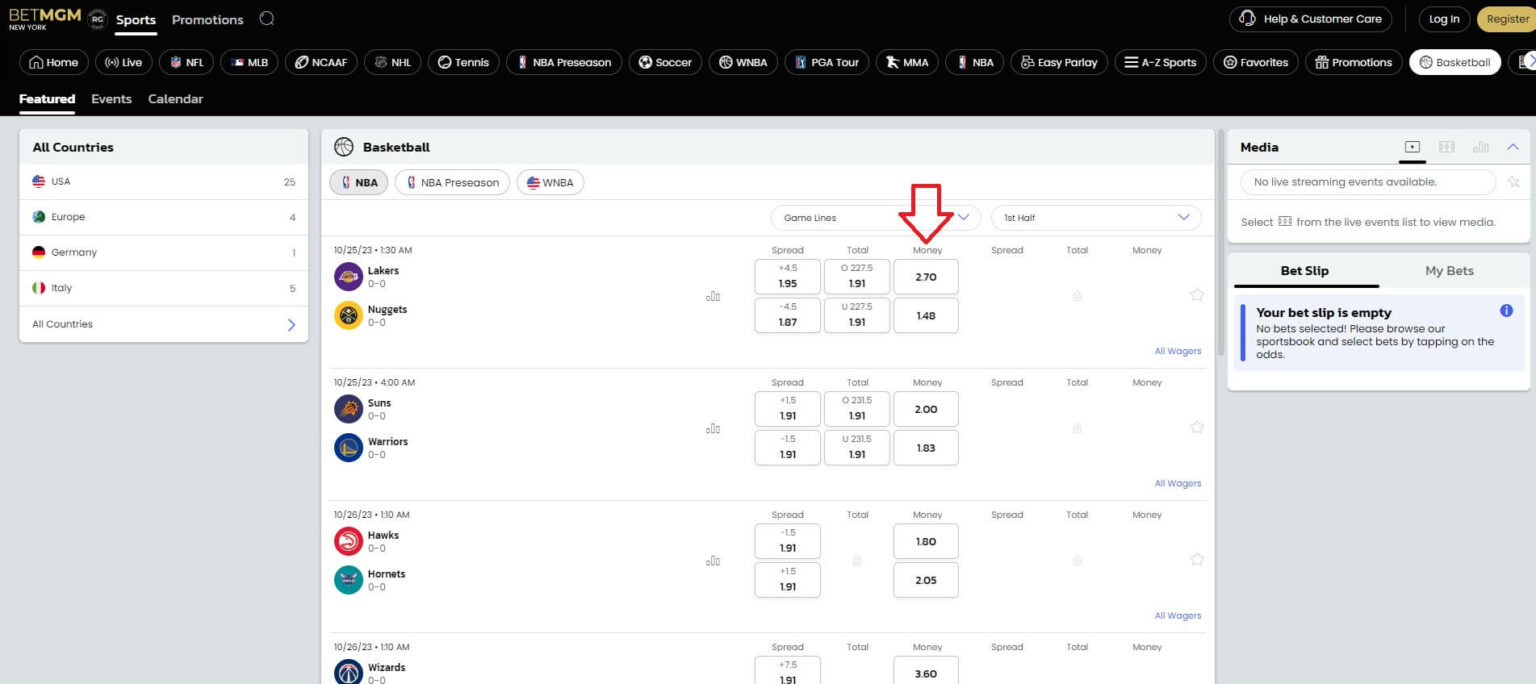This screenshot has height=684, width=1536.
Task: Select NBA Preseason league filter chip
Action: click(x=452, y=183)
